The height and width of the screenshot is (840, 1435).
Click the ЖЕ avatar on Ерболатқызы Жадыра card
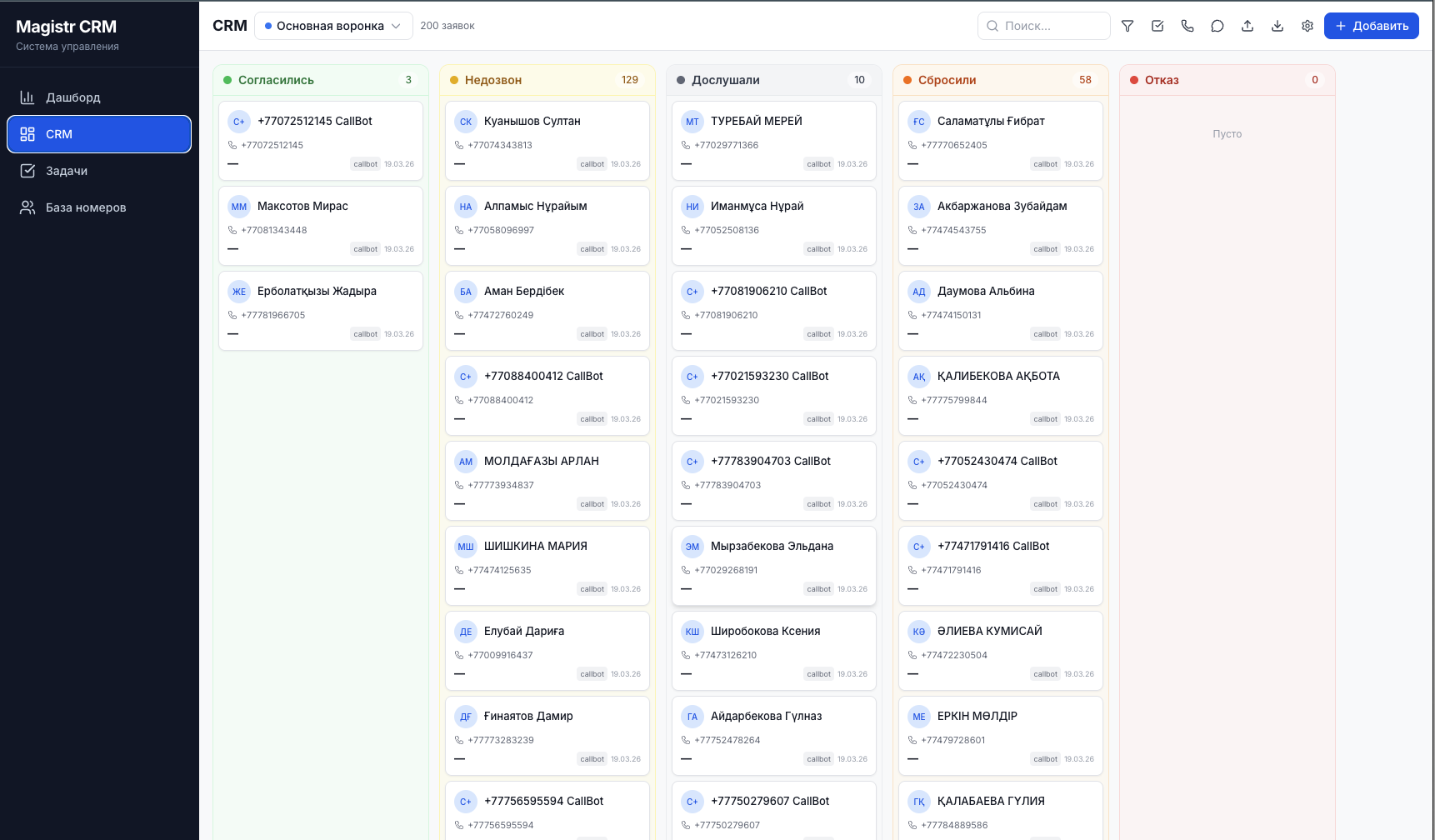(x=239, y=292)
